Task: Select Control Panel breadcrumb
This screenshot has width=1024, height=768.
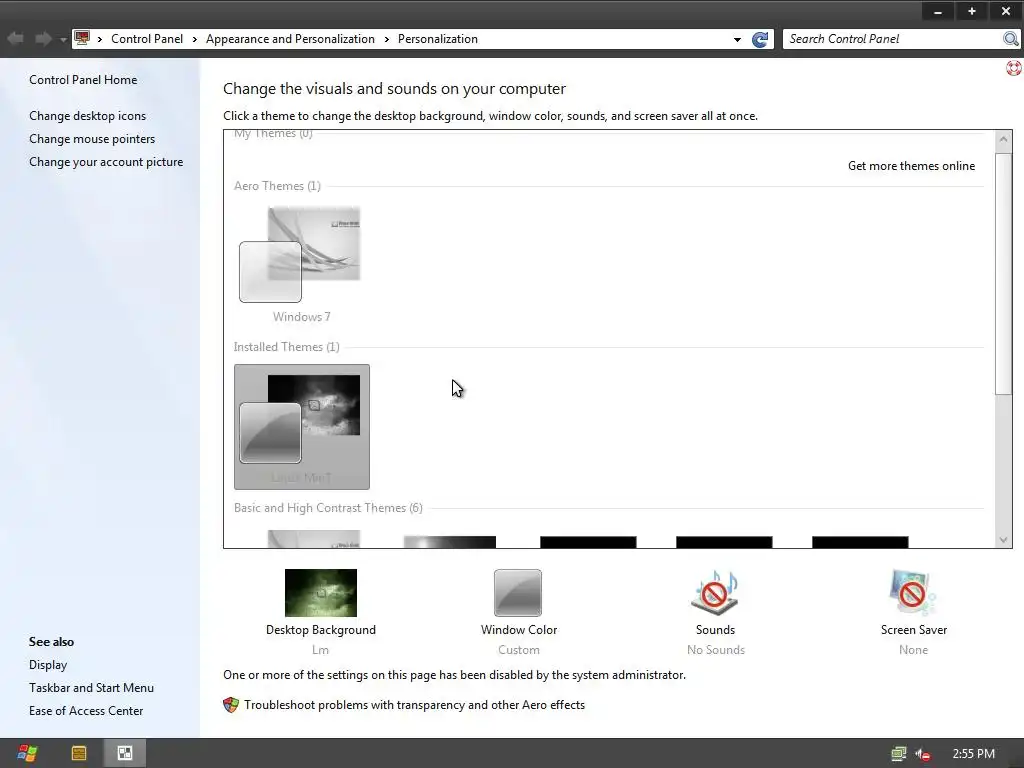Action: coord(147,39)
